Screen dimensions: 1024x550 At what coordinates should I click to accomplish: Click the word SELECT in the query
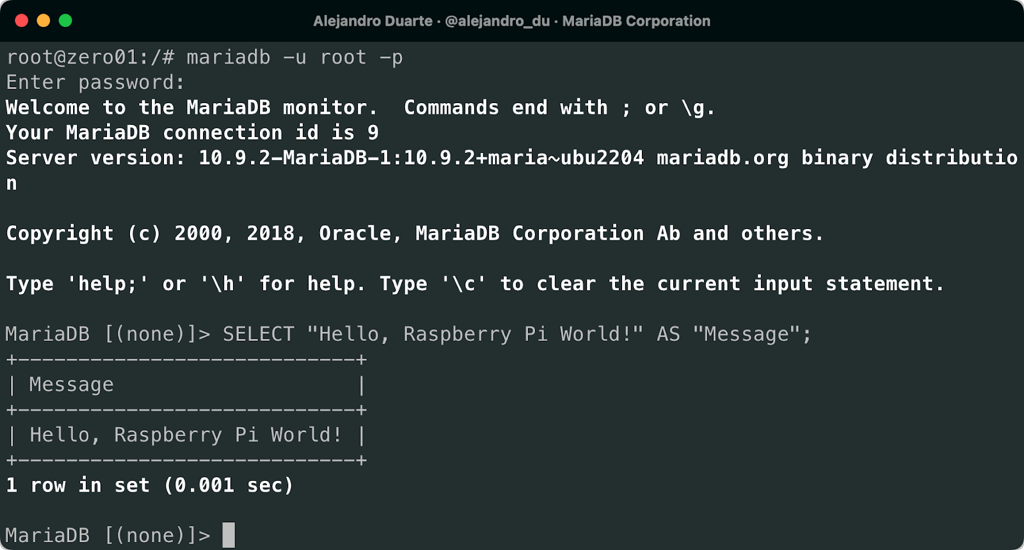click(258, 334)
